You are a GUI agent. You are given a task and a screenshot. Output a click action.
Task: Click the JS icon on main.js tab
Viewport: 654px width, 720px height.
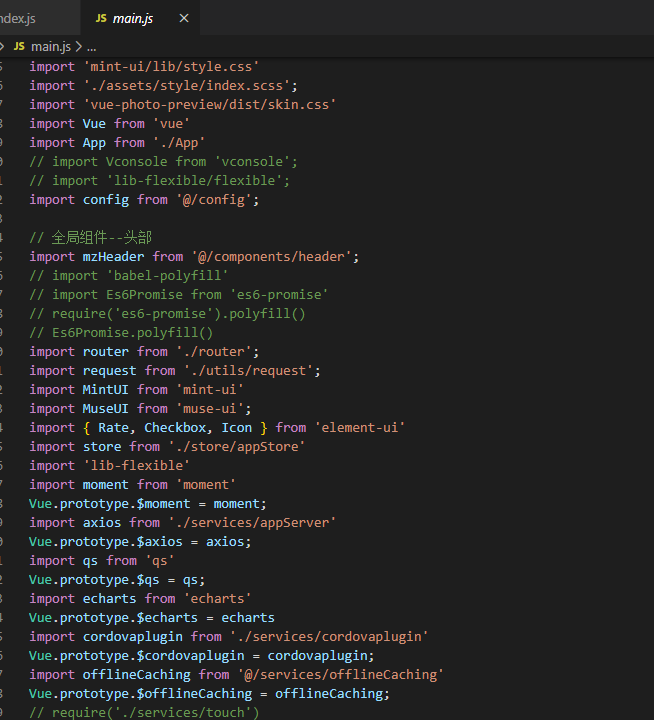[x=101, y=18]
